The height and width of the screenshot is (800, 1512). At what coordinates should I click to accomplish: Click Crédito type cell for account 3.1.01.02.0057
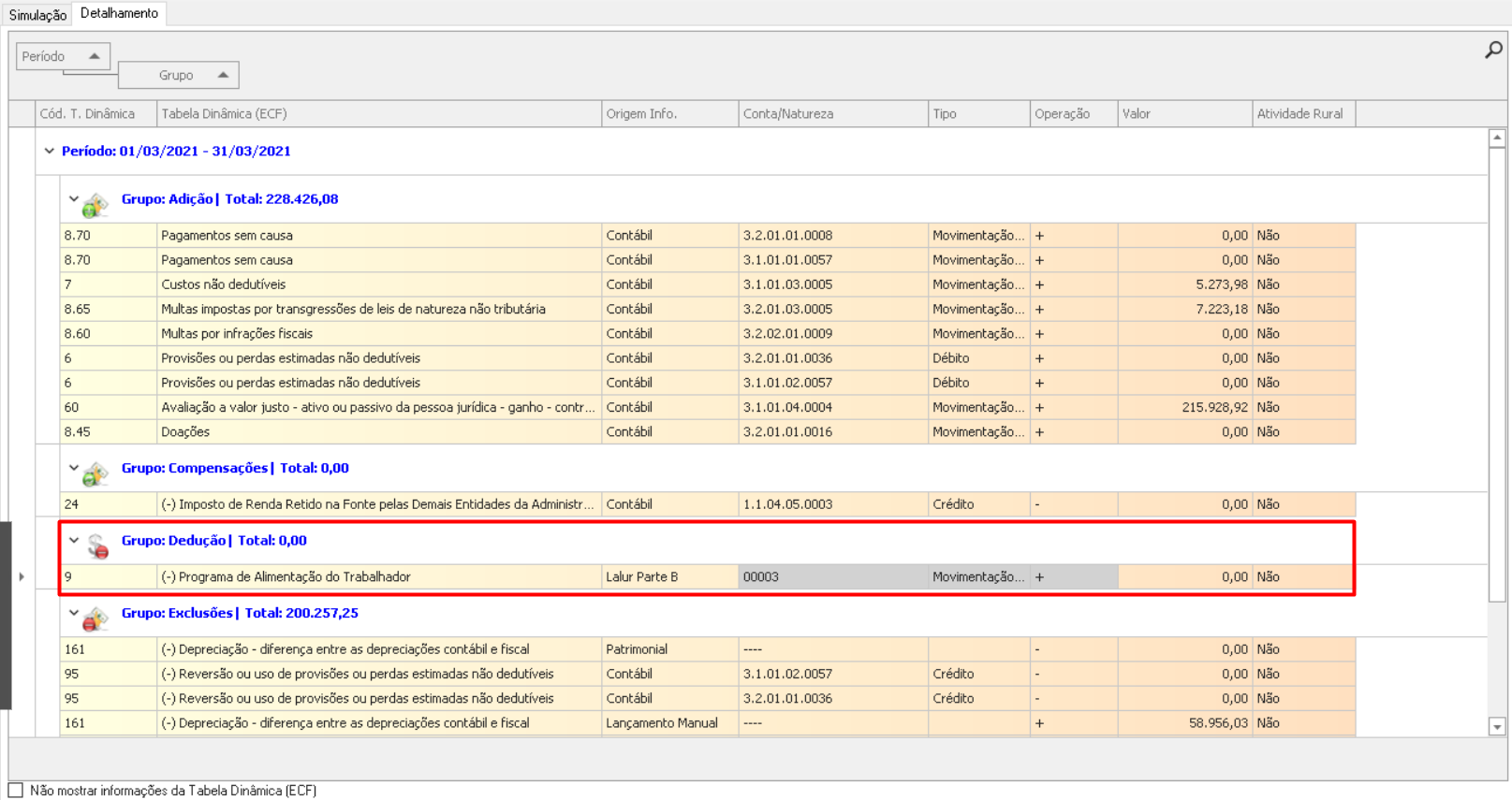pos(979,674)
